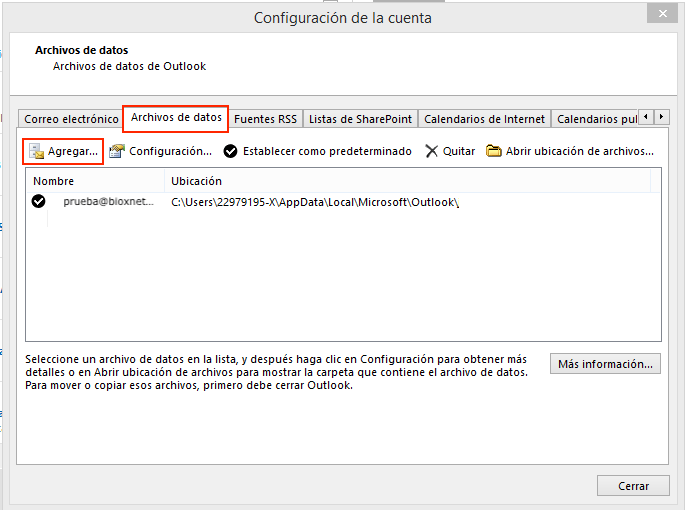Click the Abrir ubicación de archivos text
Image resolution: width=685 pixels, height=510 pixels.
coord(580,151)
